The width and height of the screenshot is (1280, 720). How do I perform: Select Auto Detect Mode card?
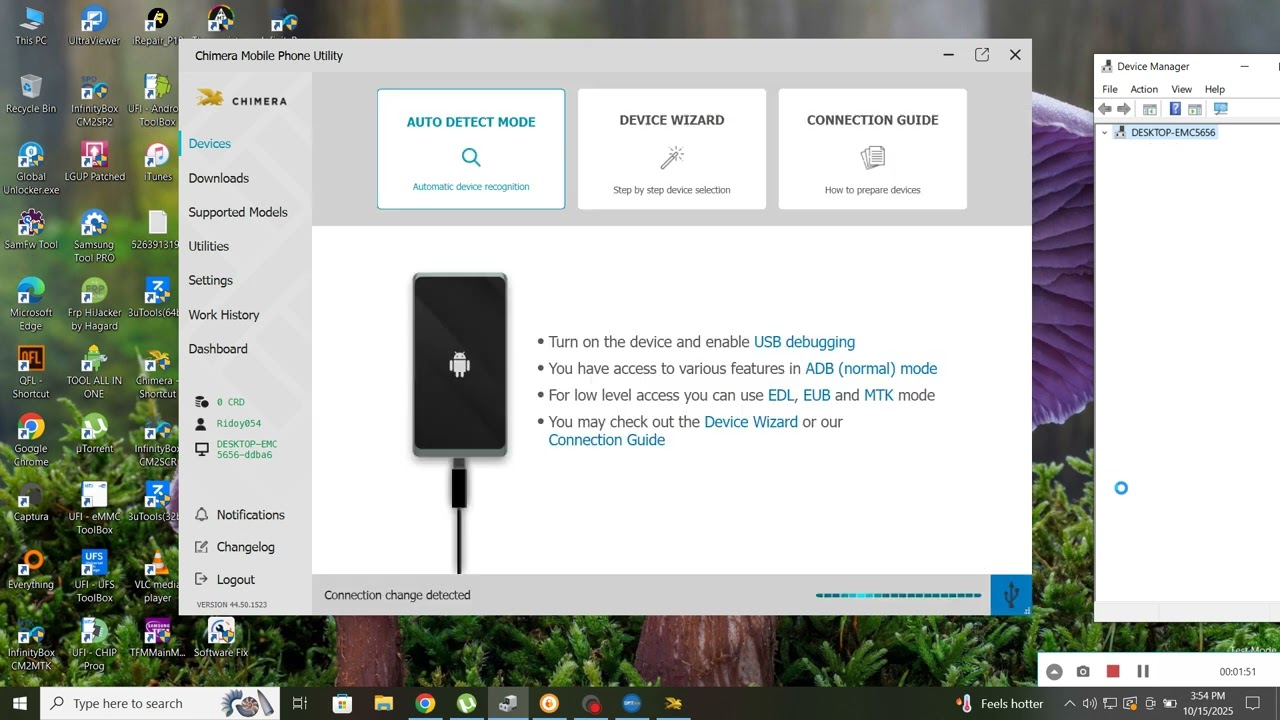point(471,149)
